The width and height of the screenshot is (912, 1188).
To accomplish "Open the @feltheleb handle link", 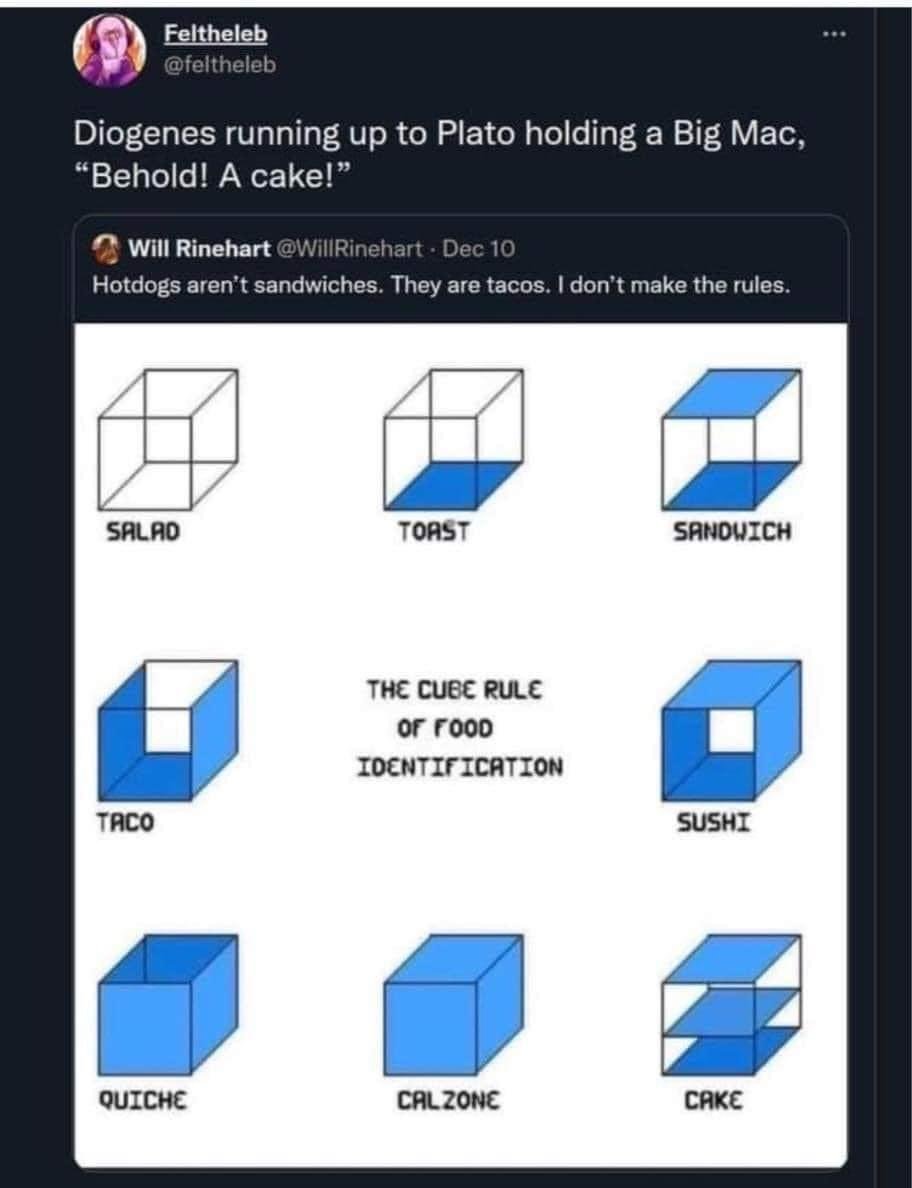I will click(220, 65).
